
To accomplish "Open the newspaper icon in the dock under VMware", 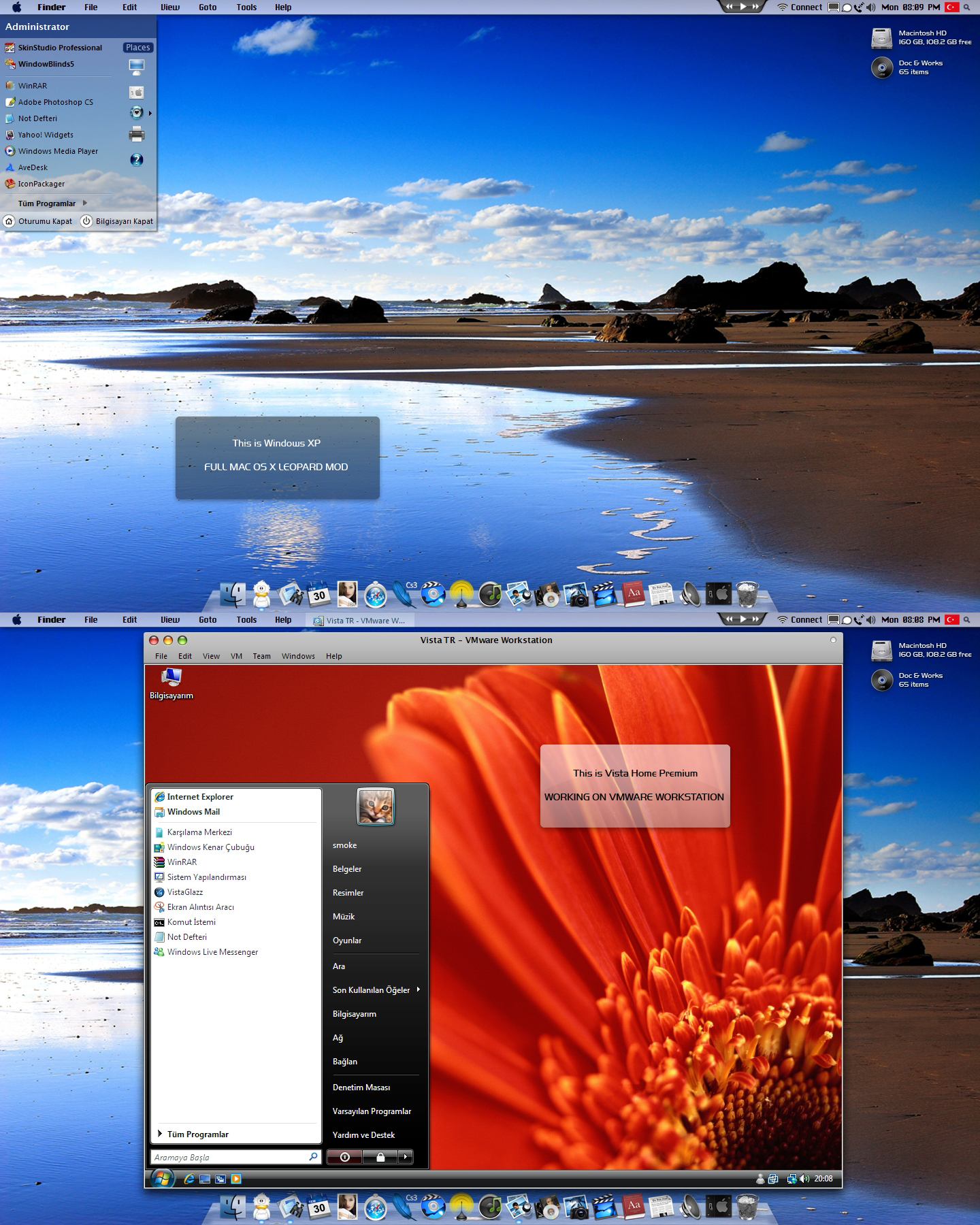I will coord(661,1207).
